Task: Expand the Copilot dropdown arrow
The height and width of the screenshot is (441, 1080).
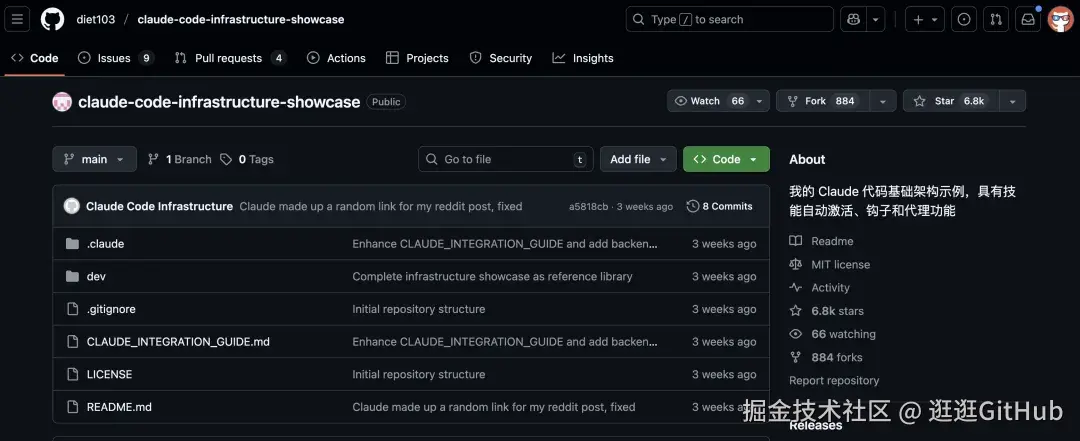Action: coord(876,19)
